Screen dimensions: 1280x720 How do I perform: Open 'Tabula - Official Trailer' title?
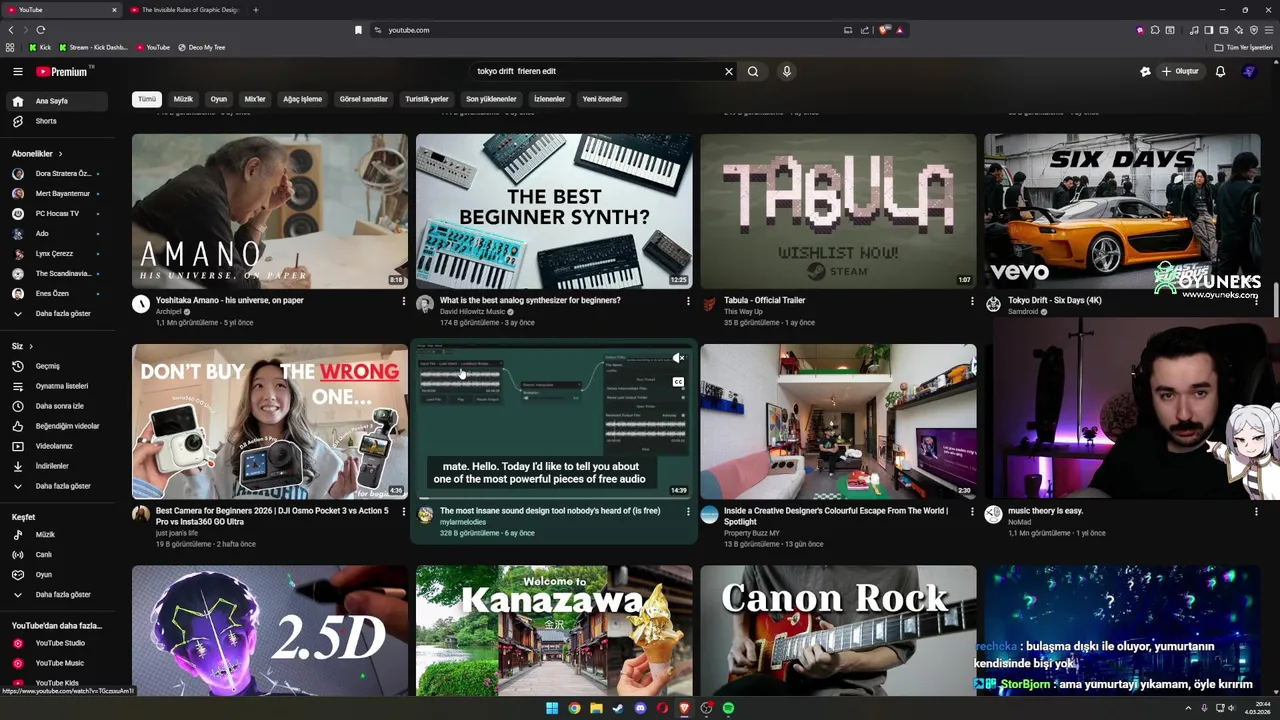click(764, 300)
